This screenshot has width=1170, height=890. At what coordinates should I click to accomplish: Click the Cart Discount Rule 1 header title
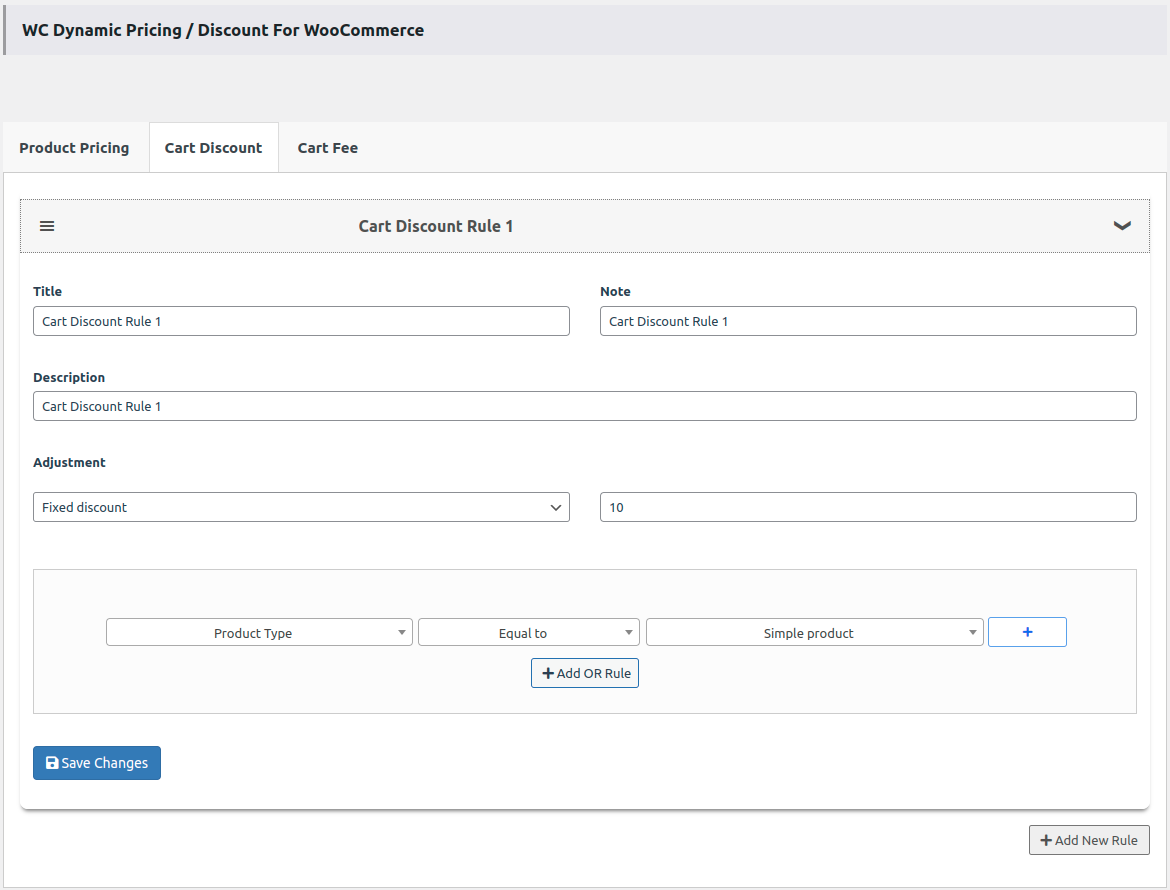[436, 226]
